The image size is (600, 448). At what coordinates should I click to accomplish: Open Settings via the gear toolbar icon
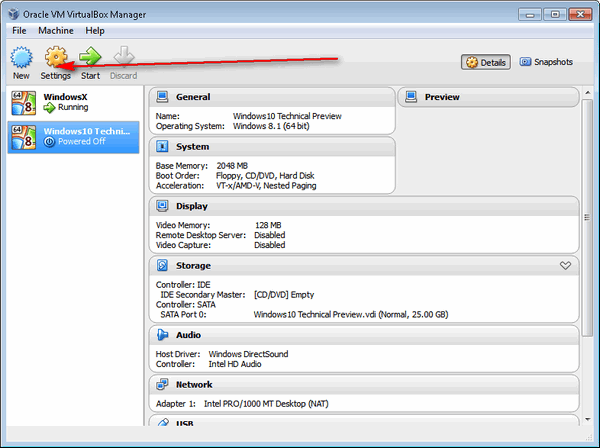point(56,57)
